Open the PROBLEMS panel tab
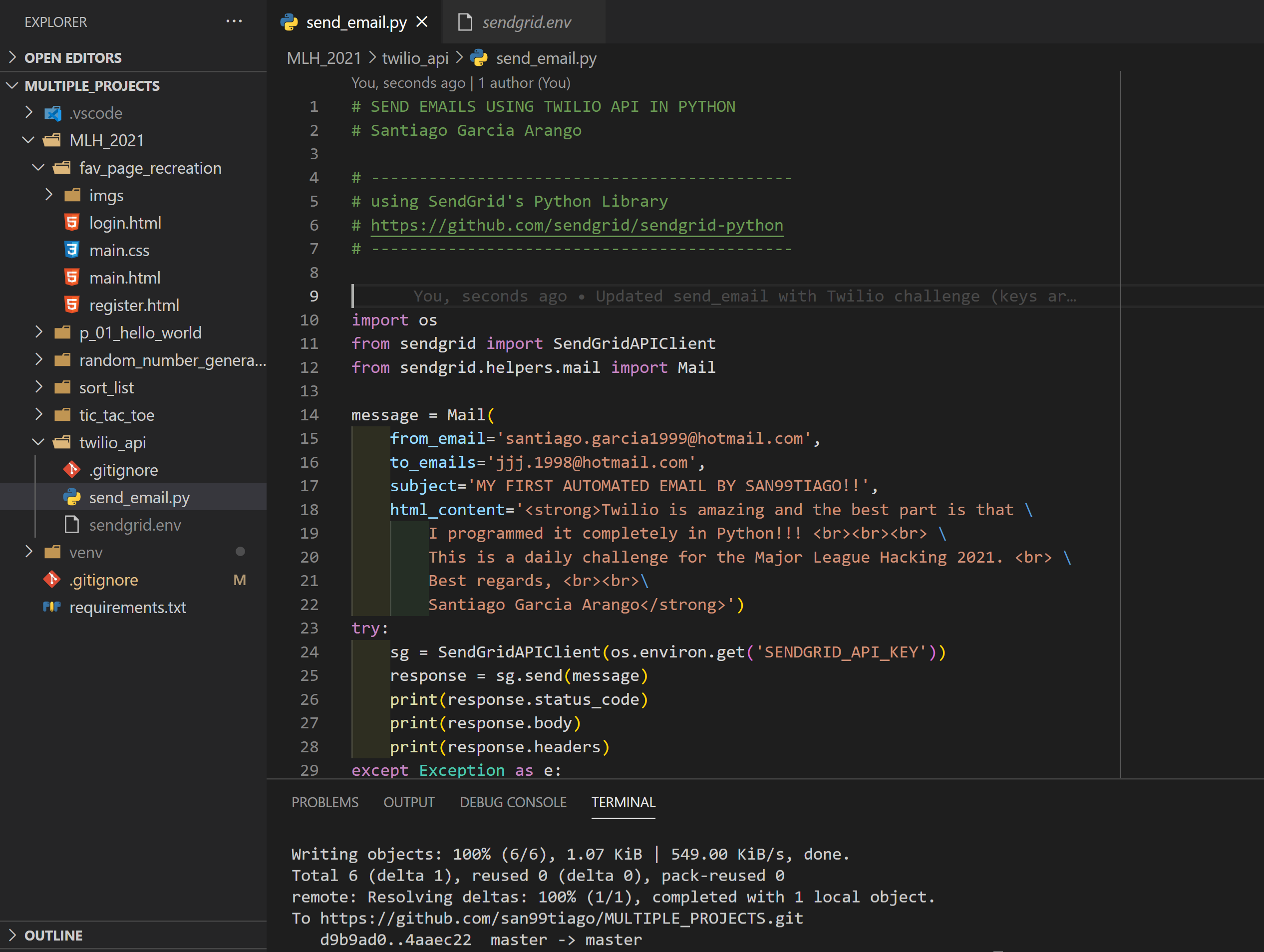The image size is (1264, 952). pyautogui.click(x=324, y=802)
